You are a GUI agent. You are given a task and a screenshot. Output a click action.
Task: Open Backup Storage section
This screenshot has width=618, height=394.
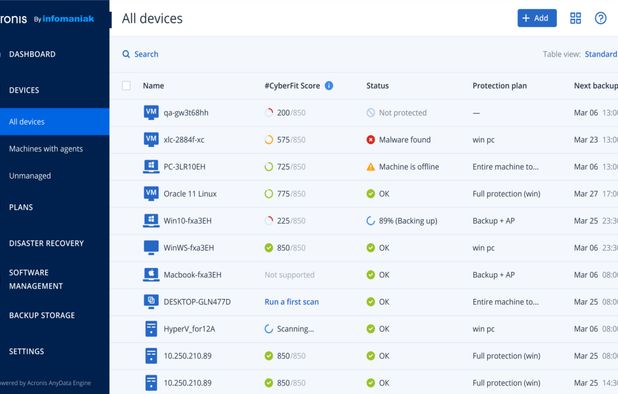pos(42,315)
